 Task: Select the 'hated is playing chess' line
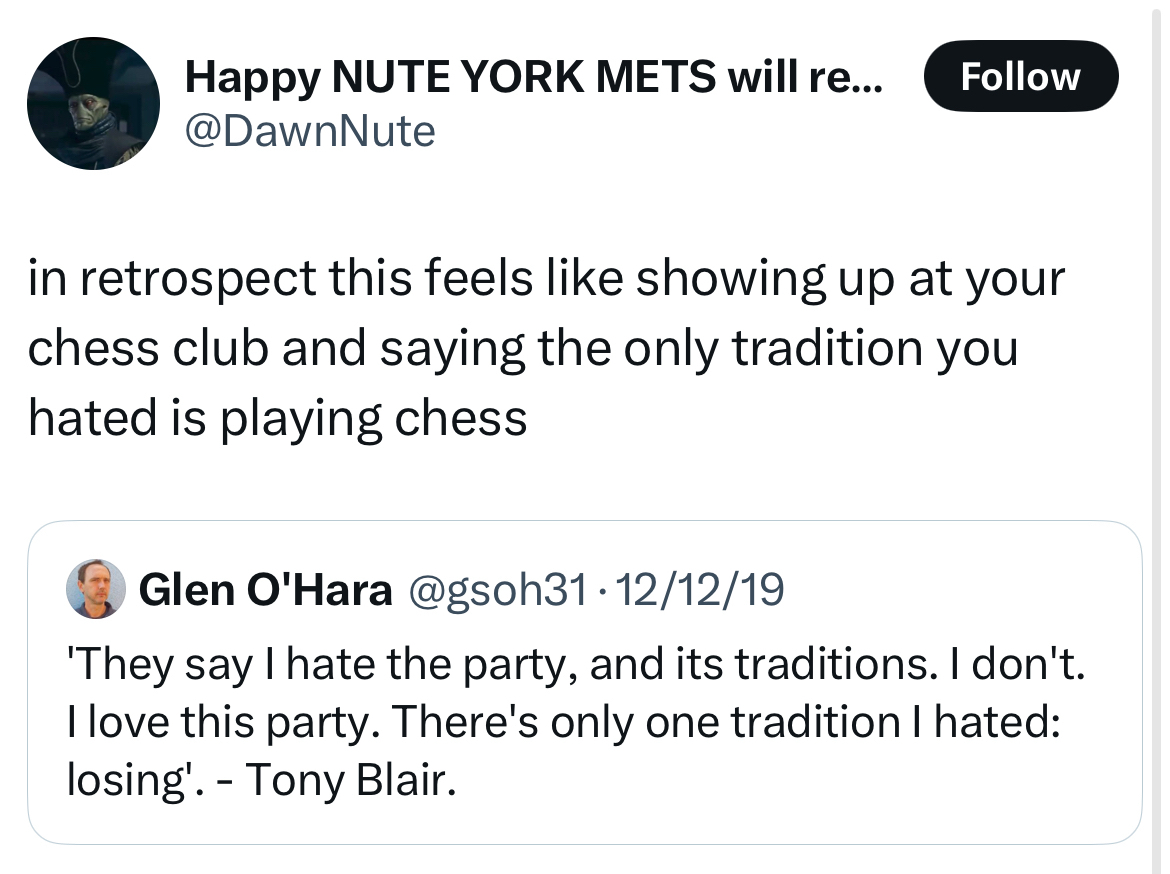pos(277,417)
